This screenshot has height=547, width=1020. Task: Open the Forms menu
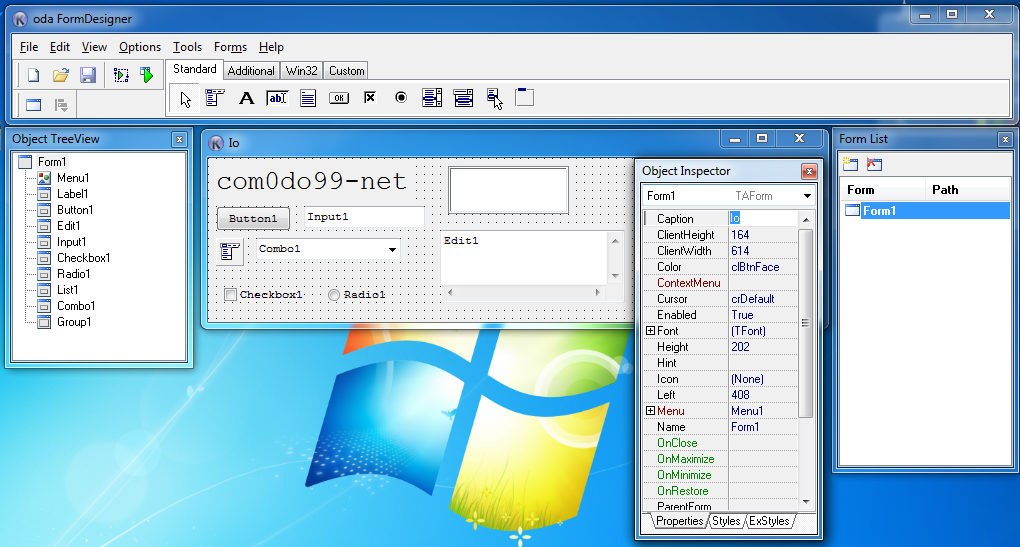click(x=230, y=47)
